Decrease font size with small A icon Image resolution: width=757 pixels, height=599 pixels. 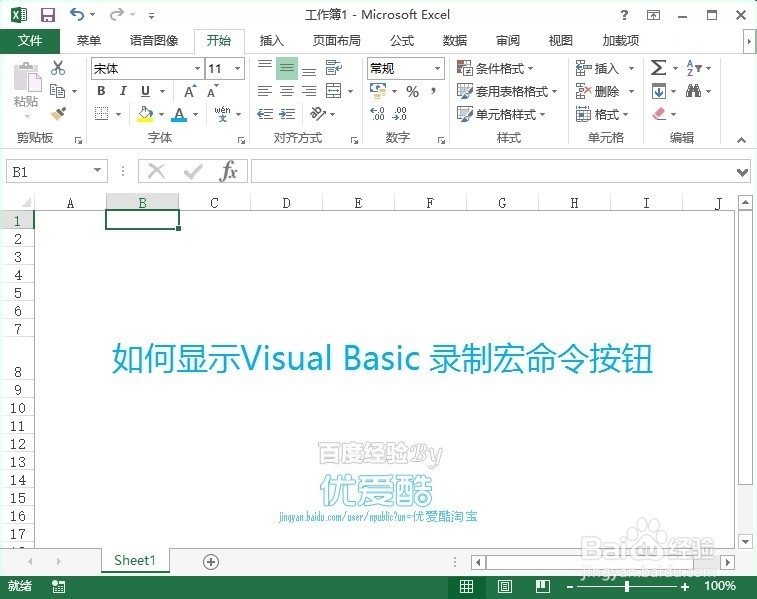(x=212, y=91)
